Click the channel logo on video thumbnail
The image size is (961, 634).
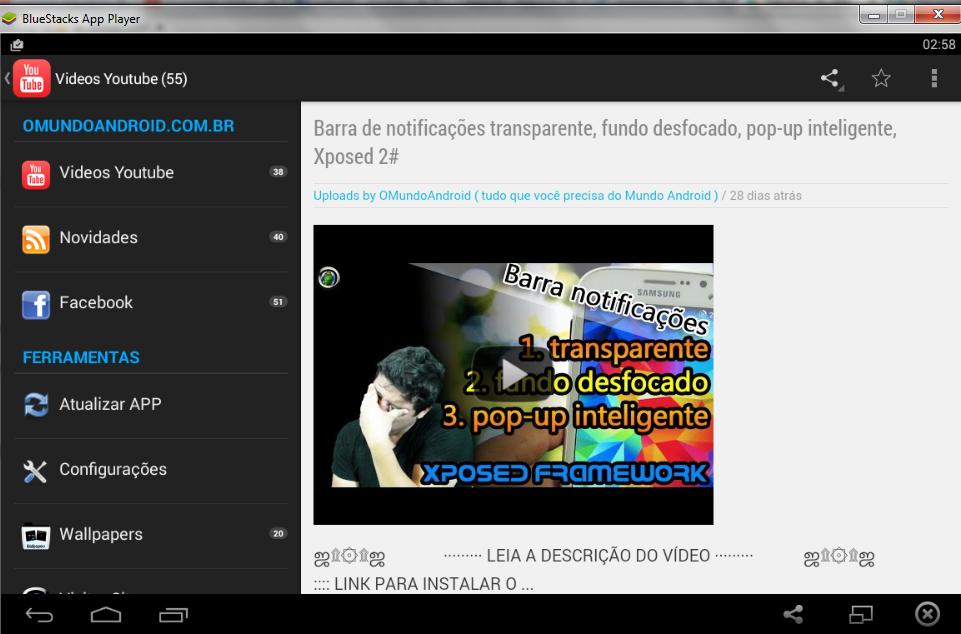tap(329, 278)
